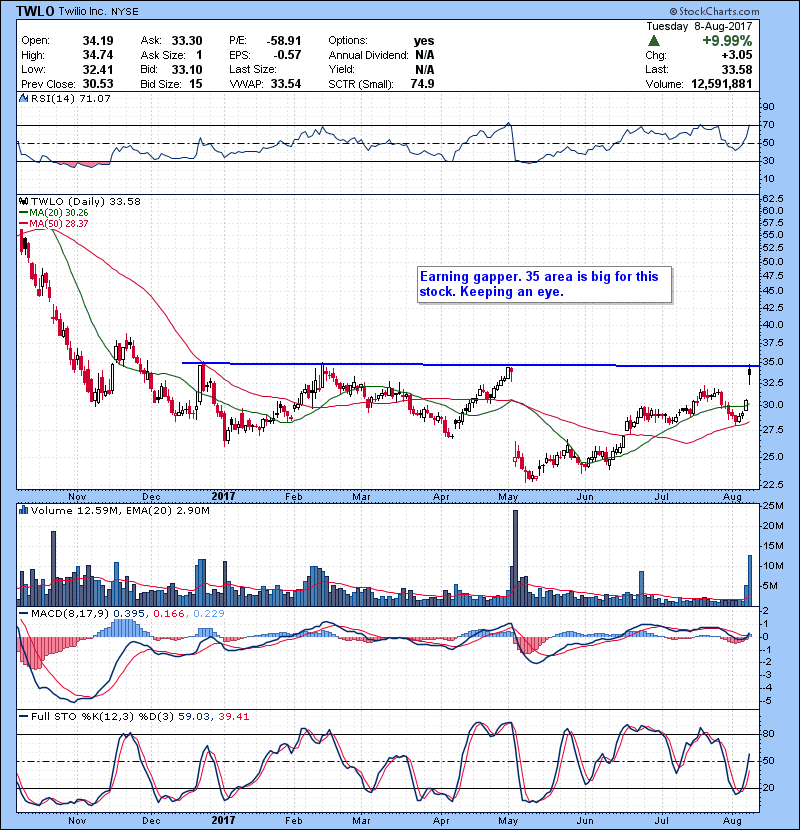Image resolution: width=800 pixels, height=830 pixels.
Task: Click the Open value 34.19
Action: (98, 41)
